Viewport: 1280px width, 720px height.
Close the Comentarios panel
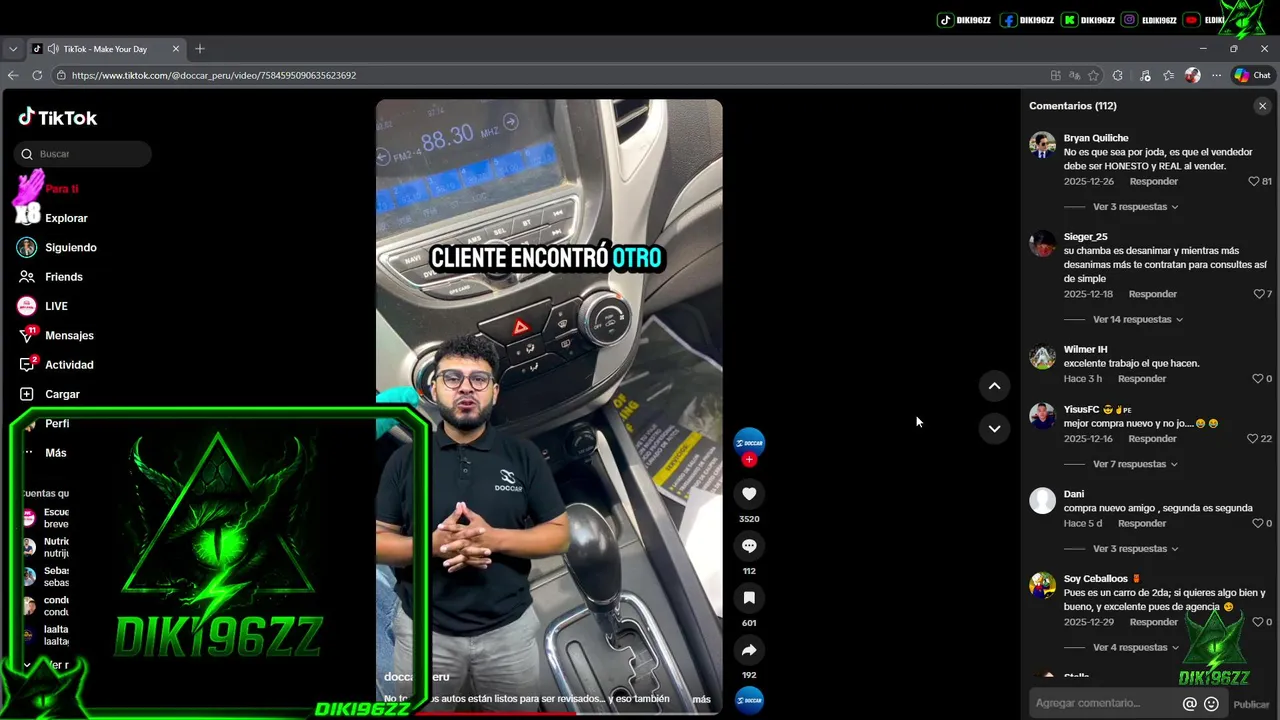[x=1262, y=106]
